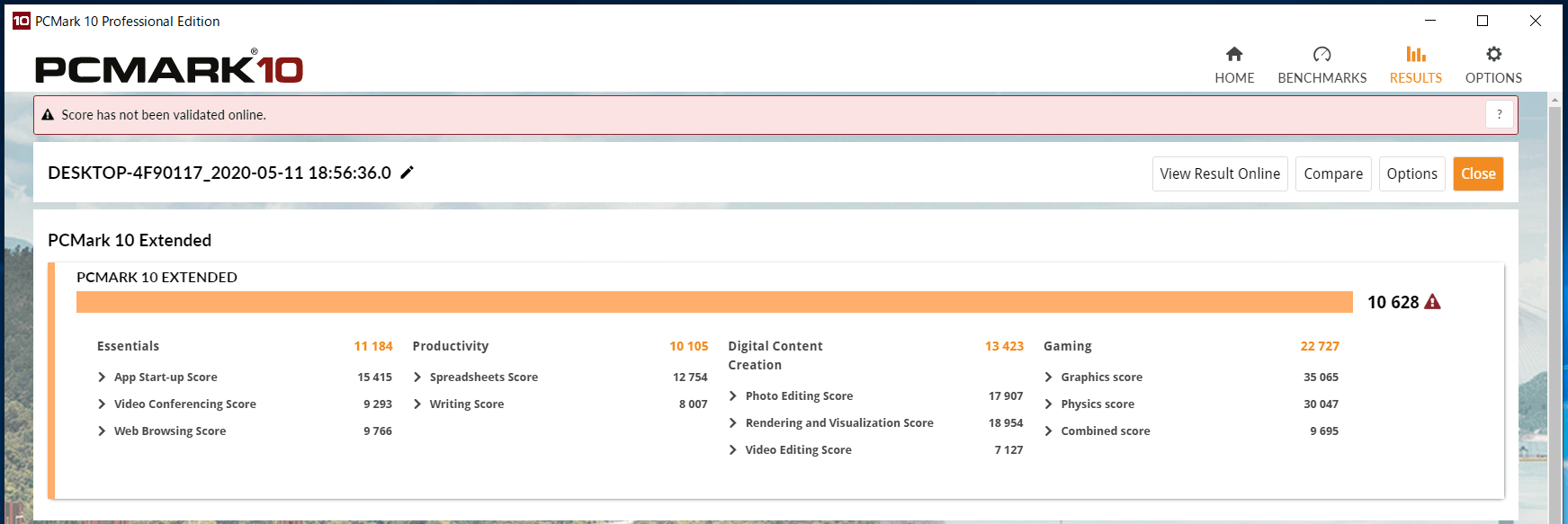This screenshot has height=524, width=1568.
Task: Click the Compare button
Action: 1333,173
